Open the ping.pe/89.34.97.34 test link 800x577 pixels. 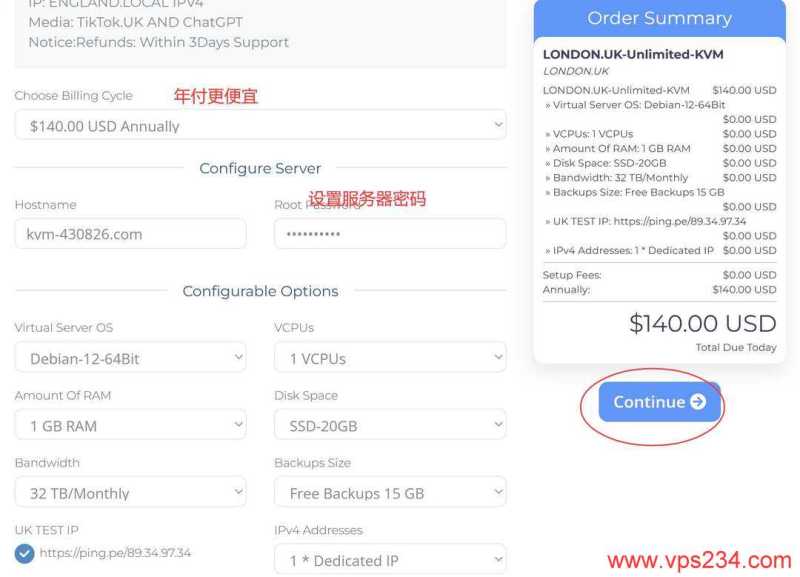point(115,553)
